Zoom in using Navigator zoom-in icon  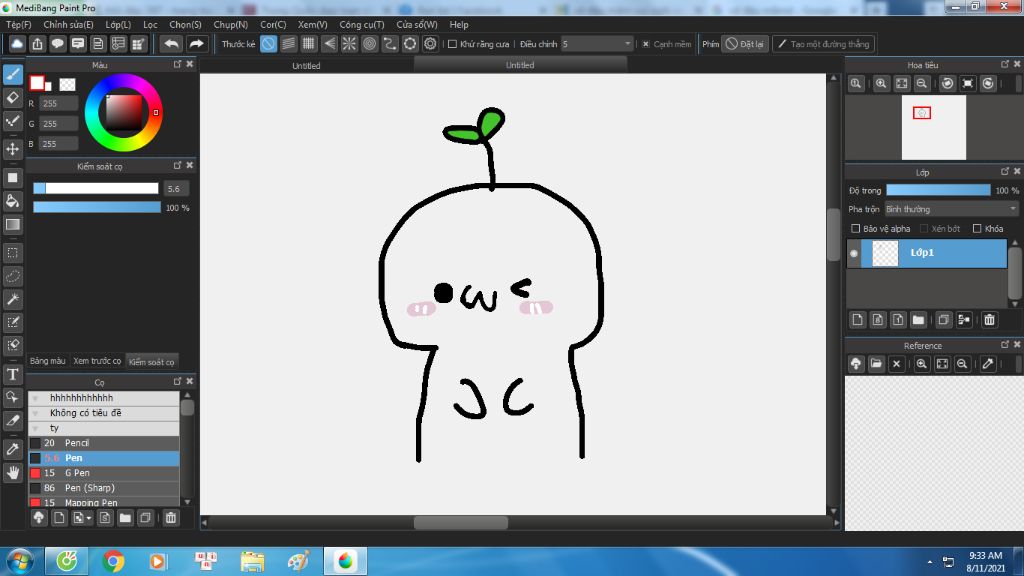coord(881,84)
